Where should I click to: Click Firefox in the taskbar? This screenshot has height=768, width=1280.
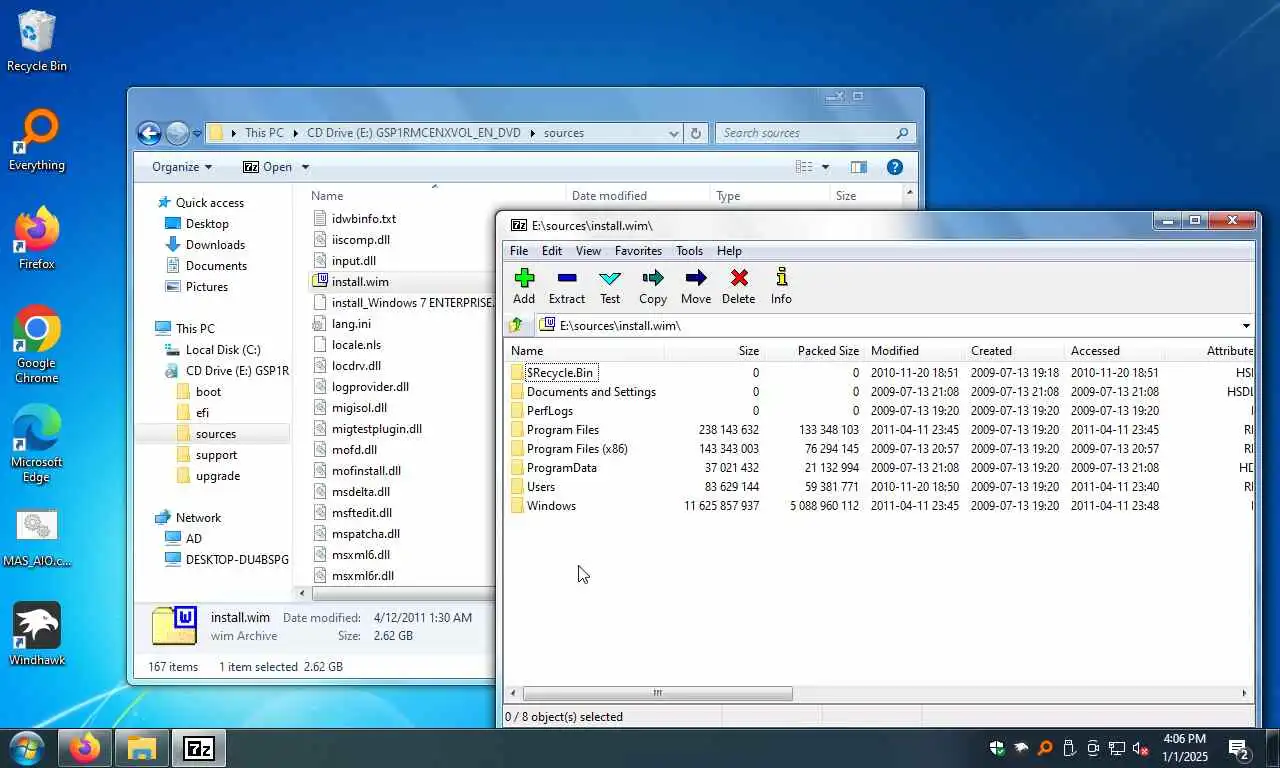(x=85, y=748)
